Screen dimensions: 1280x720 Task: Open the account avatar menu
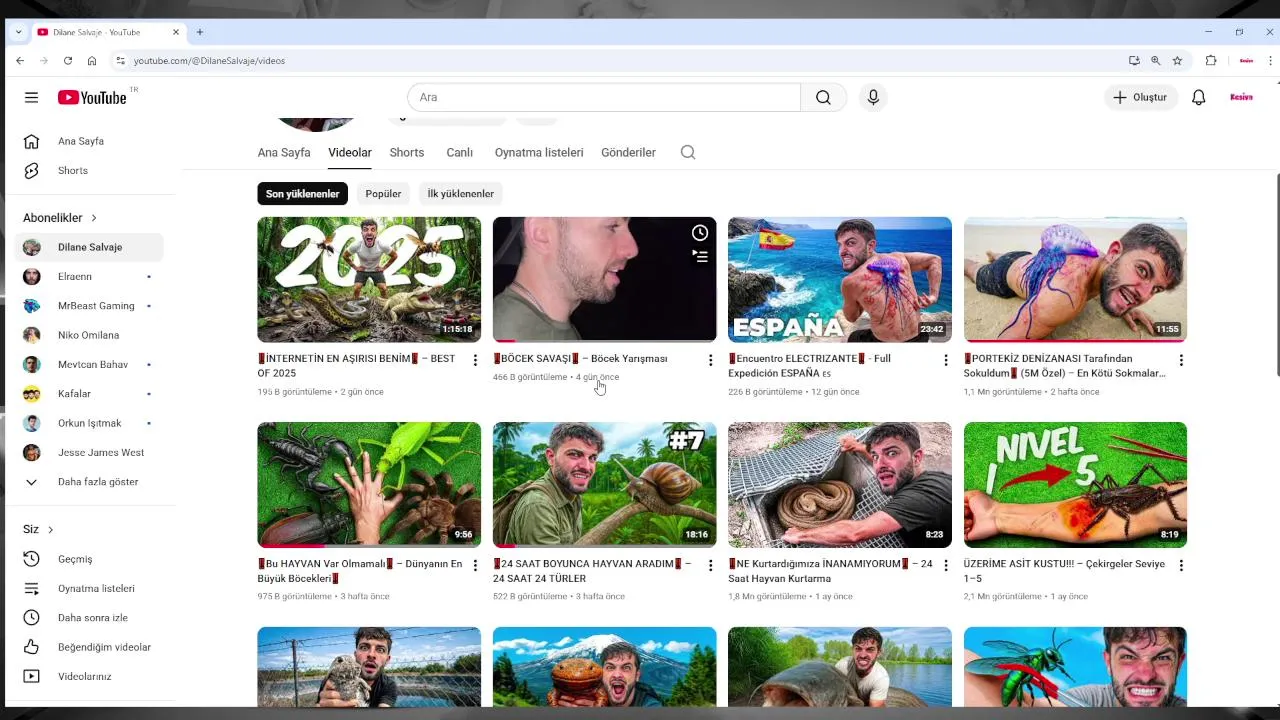(1241, 97)
